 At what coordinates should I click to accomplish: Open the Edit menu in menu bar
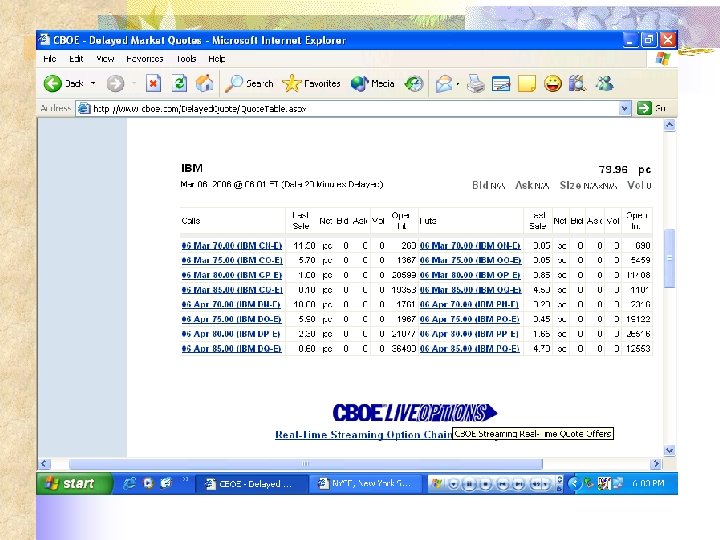click(x=76, y=59)
